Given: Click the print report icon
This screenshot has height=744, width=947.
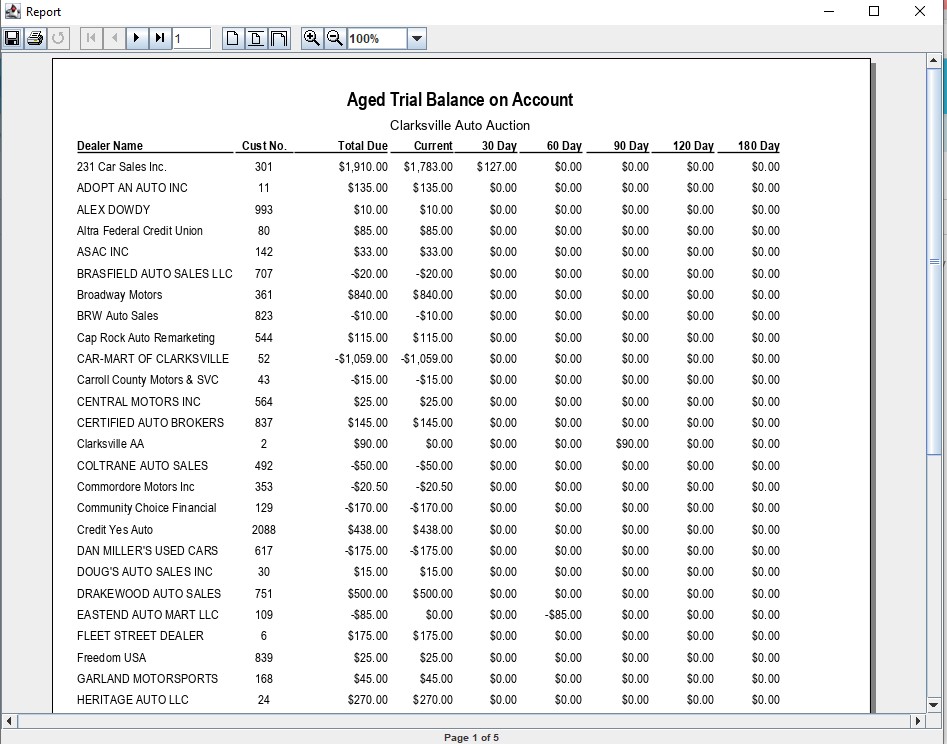Looking at the screenshot, I should pos(35,39).
